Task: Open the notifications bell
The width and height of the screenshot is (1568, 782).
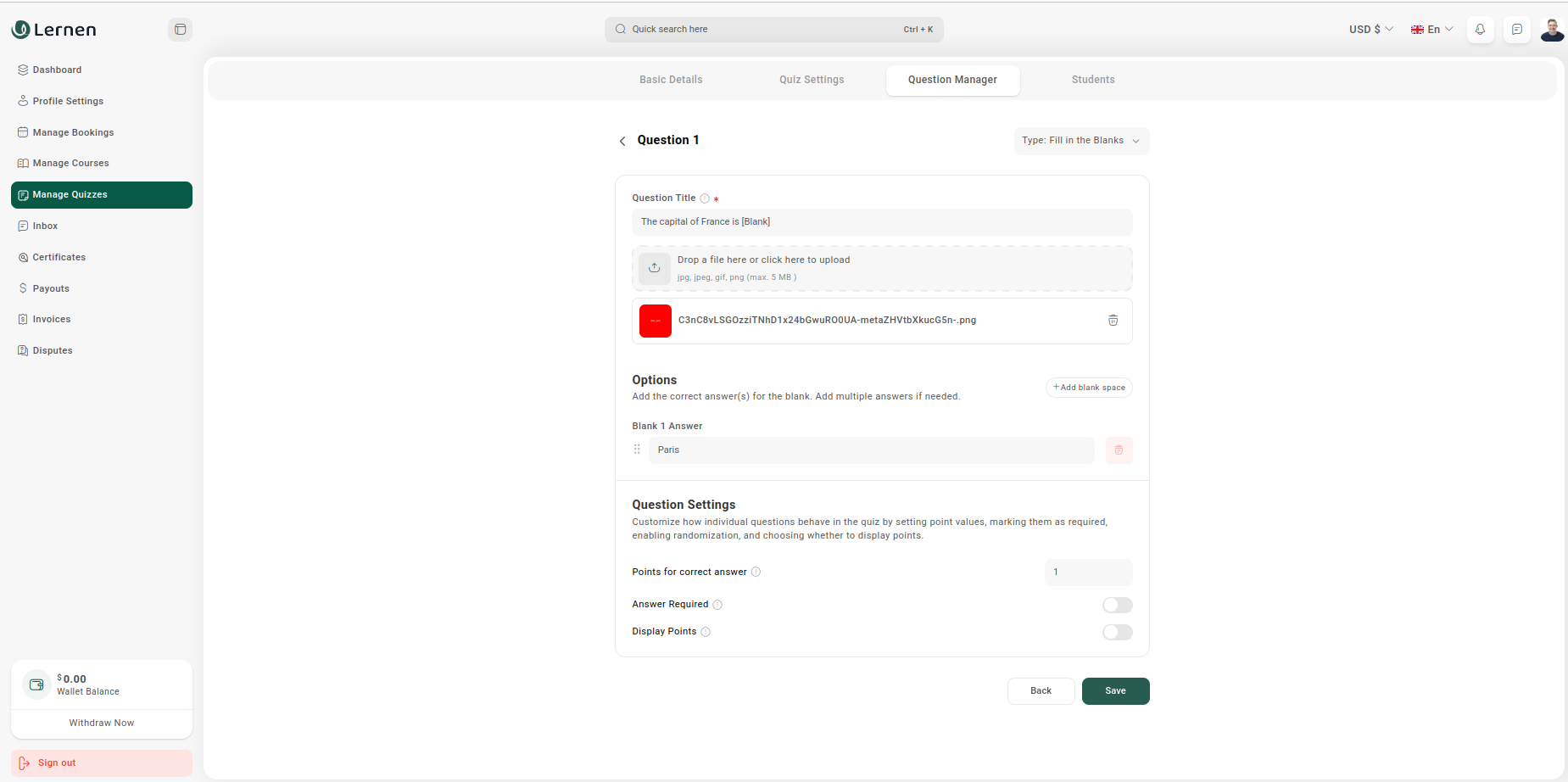Action: 1480,30
